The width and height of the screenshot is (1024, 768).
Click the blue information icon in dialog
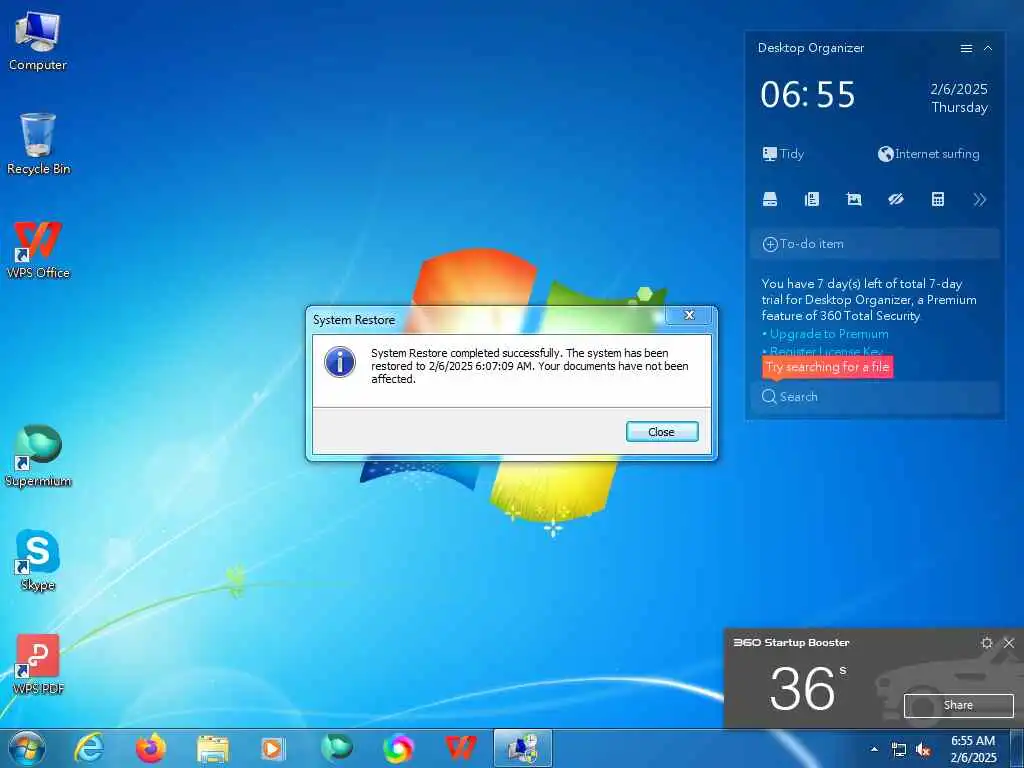click(340, 362)
